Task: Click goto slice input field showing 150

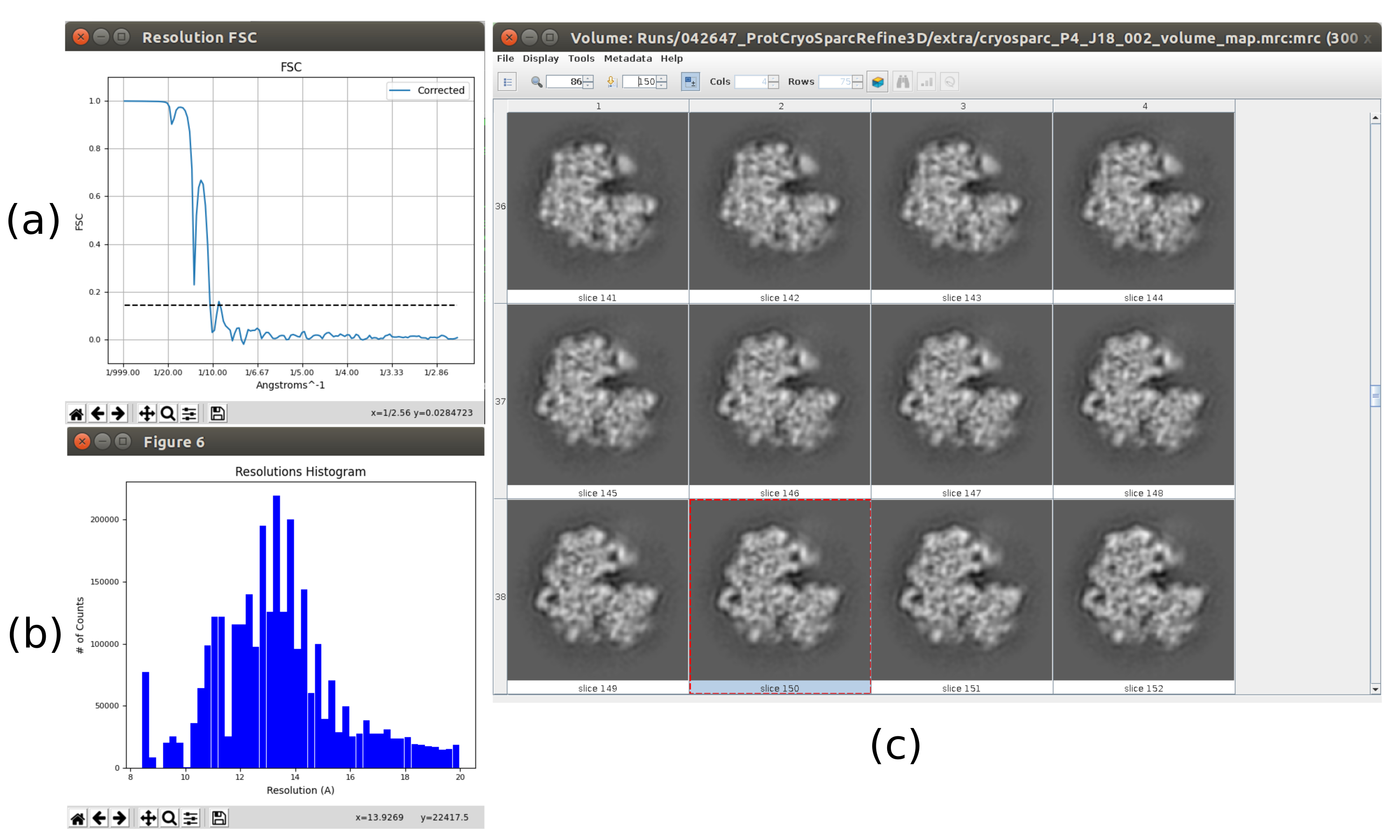Action: [639, 82]
